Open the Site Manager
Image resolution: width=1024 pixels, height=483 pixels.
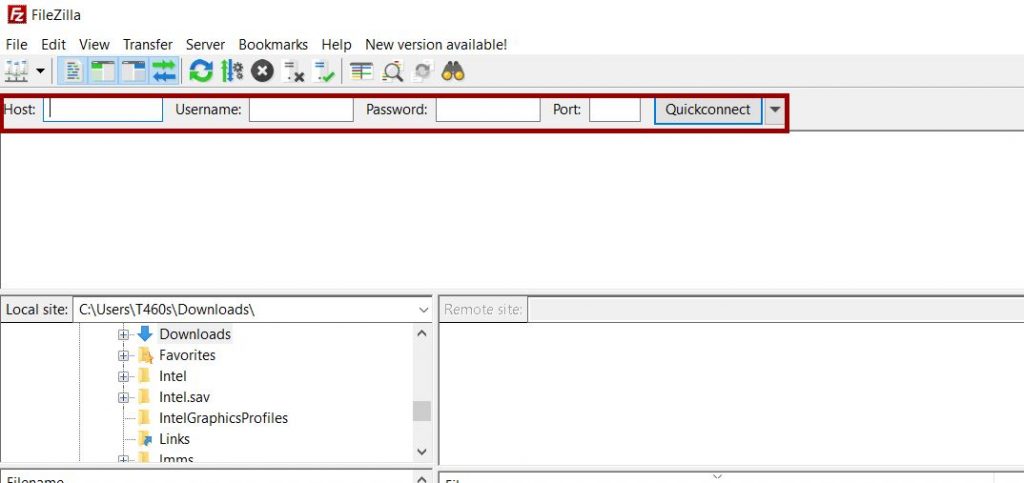tap(16, 70)
